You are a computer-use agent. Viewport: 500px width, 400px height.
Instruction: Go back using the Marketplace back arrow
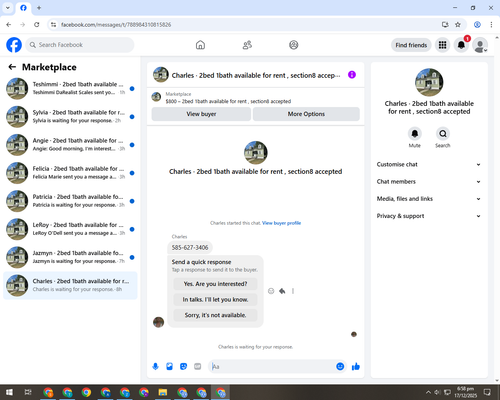pos(12,67)
